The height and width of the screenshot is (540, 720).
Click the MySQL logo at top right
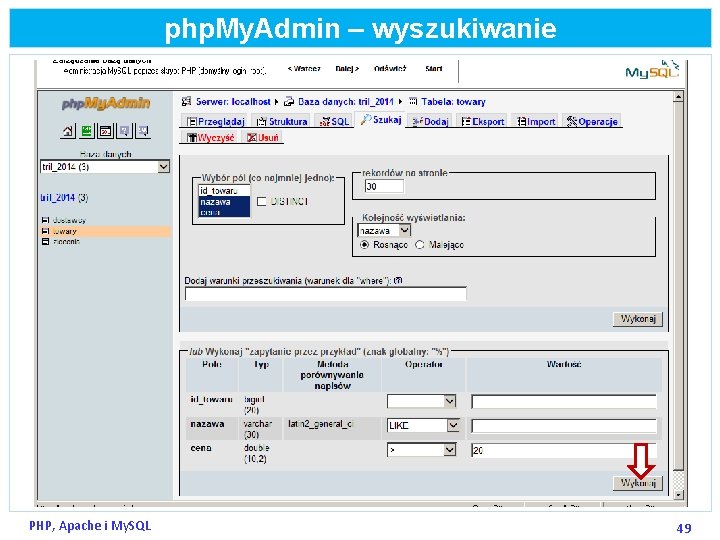[x=652, y=70]
